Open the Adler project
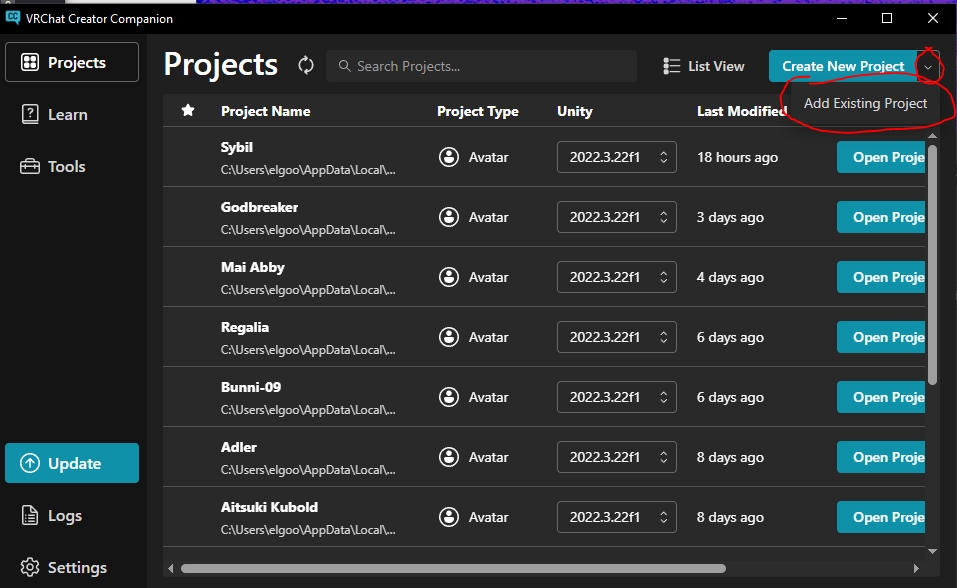This screenshot has width=957, height=588. click(881, 457)
